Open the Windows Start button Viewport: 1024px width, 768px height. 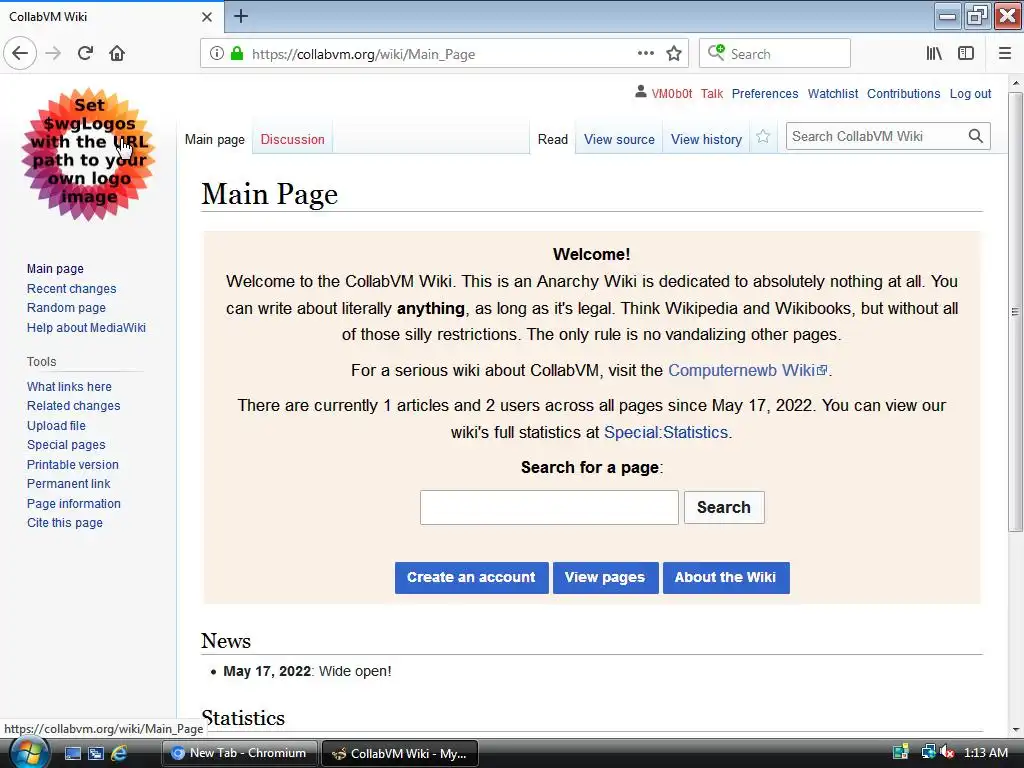(x=27, y=754)
